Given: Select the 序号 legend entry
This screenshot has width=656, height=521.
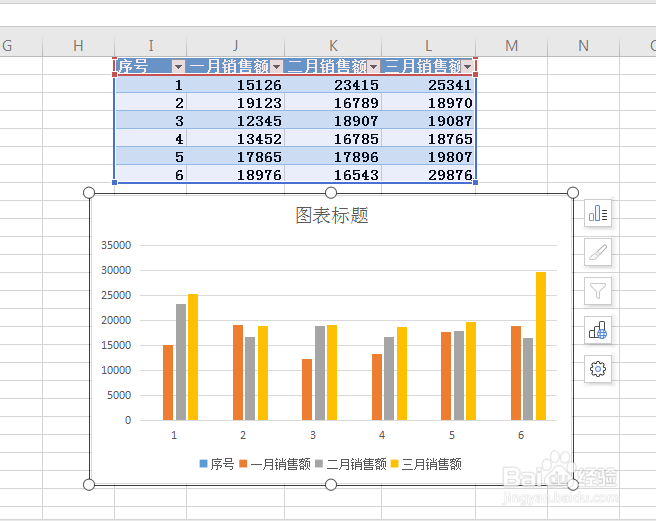Looking at the screenshot, I should [x=217, y=464].
